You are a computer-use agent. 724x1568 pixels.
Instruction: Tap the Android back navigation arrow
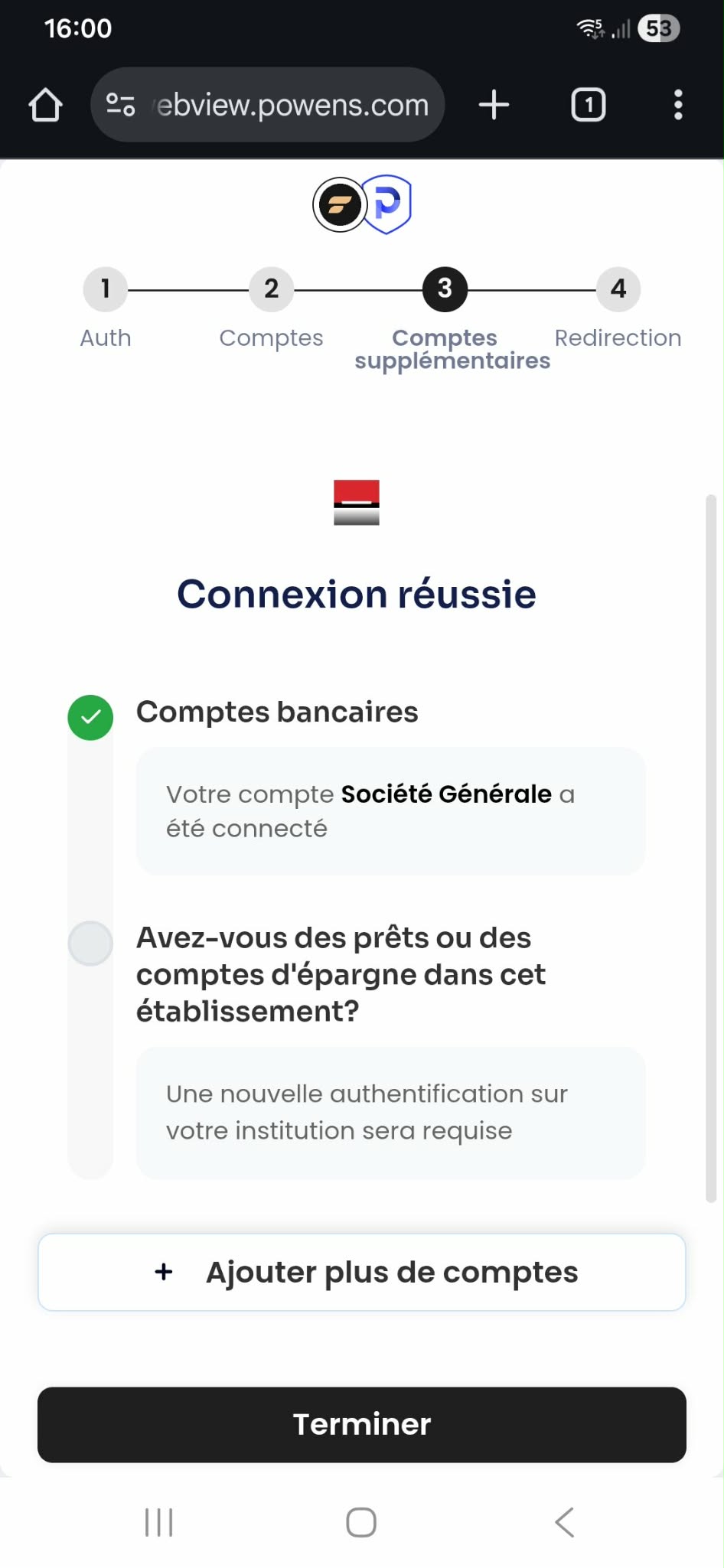pyautogui.click(x=565, y=1522)
